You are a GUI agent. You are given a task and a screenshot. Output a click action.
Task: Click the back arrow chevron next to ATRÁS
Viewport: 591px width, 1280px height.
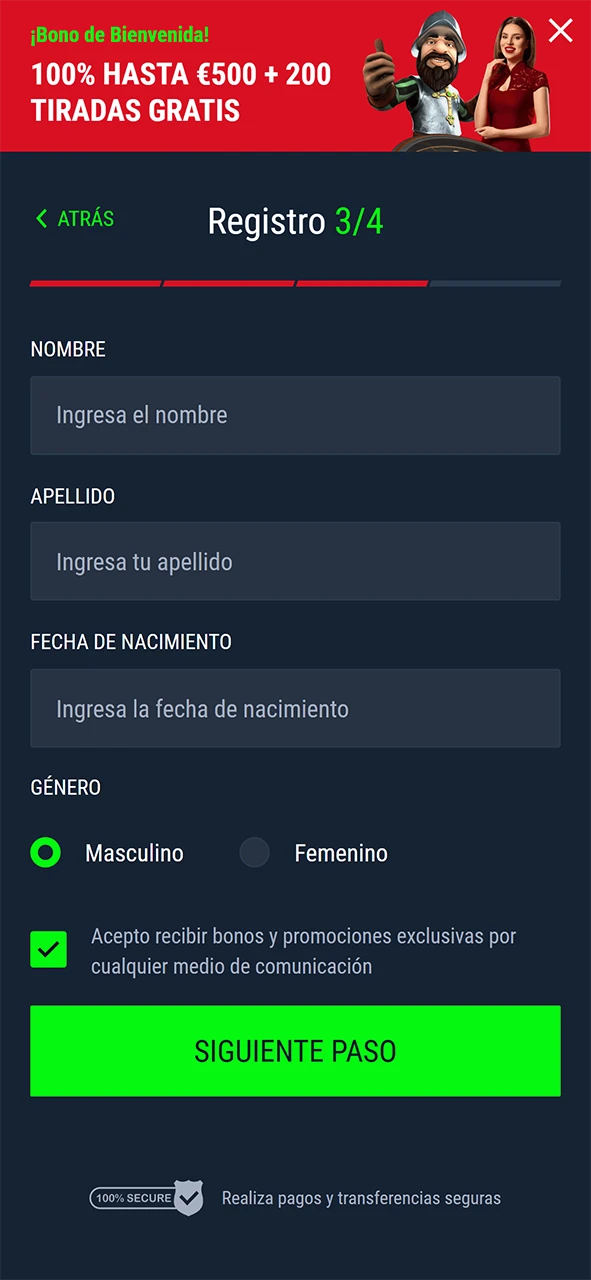(x=41, y=218)
